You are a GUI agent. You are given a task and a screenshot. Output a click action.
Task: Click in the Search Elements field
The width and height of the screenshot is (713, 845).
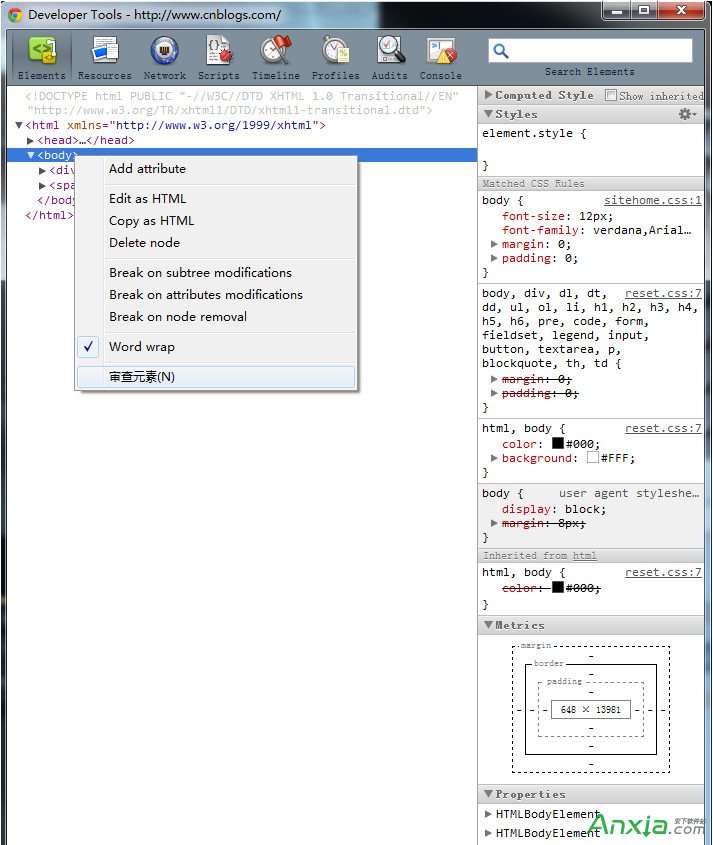pyautogui.click(x=590, y=51)
